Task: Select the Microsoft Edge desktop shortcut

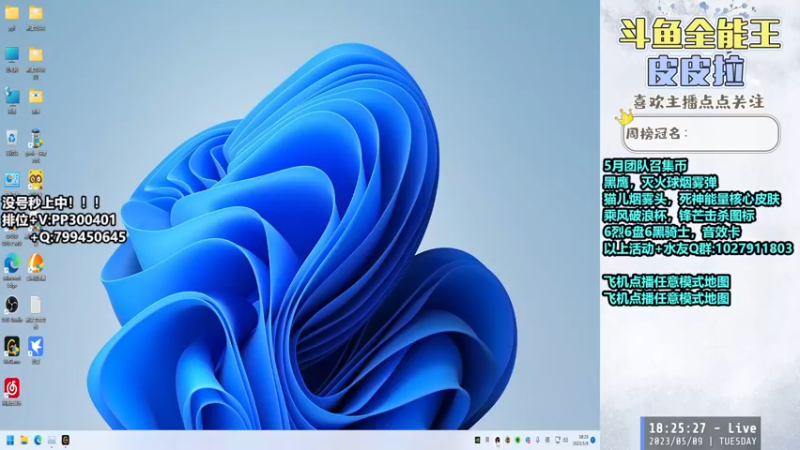Action: [x=12, y=263]
